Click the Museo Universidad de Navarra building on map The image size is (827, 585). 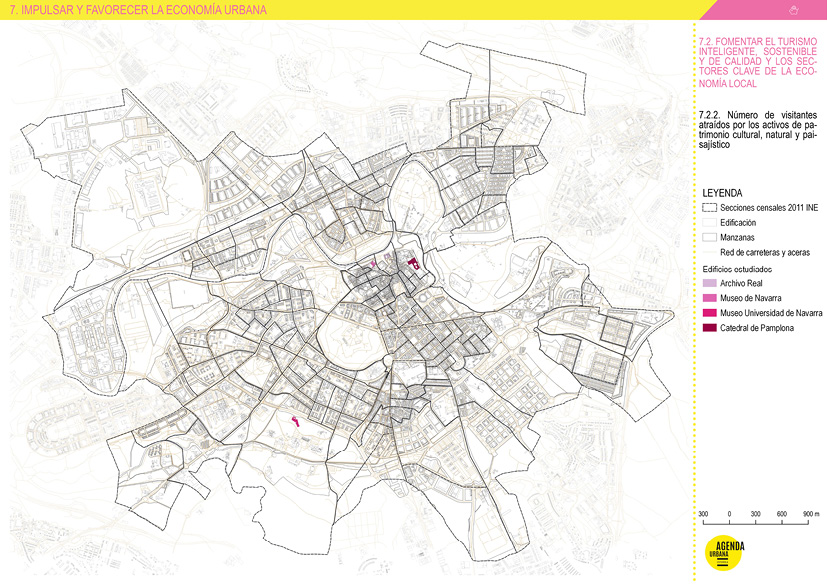coord(295,422)
